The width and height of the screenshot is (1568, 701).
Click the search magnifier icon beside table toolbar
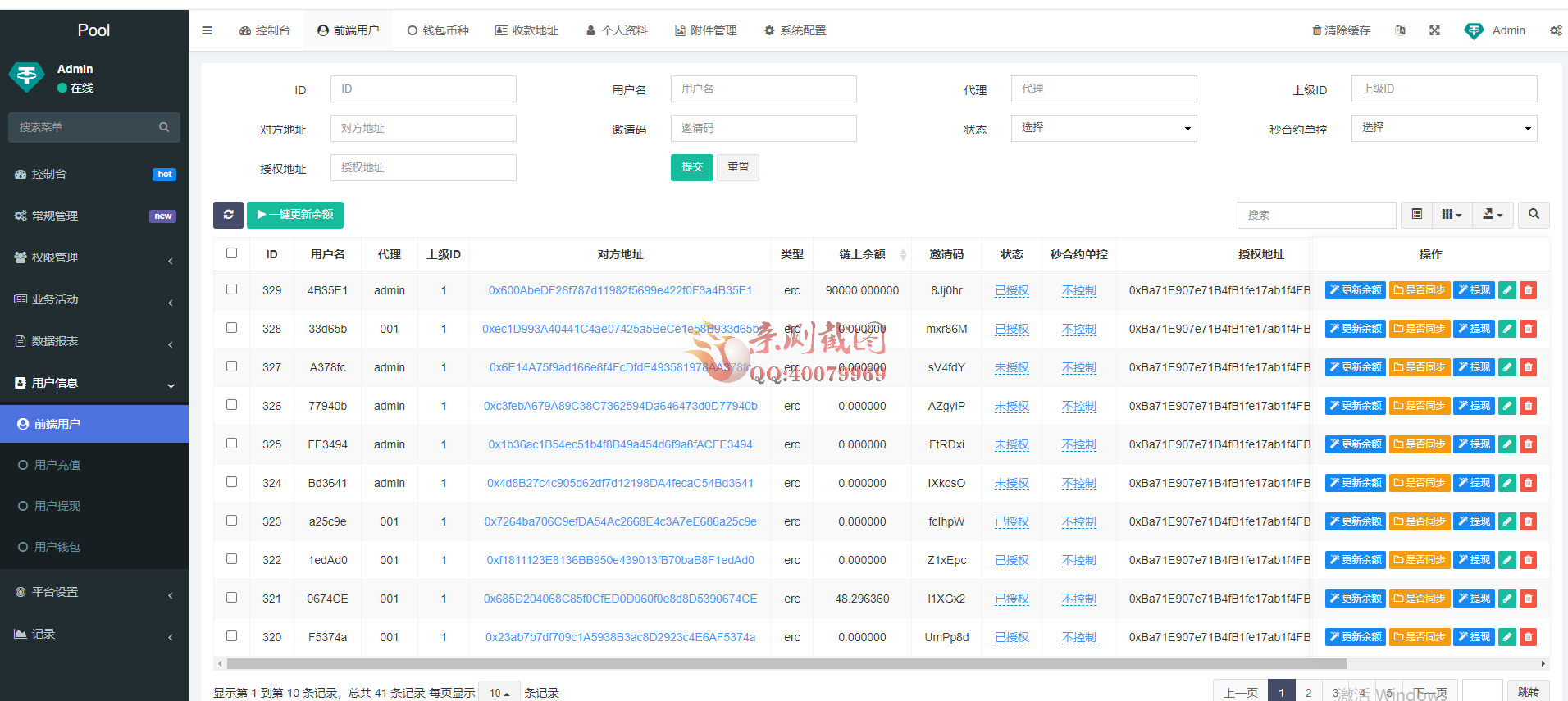click(x=1534, y=215)
